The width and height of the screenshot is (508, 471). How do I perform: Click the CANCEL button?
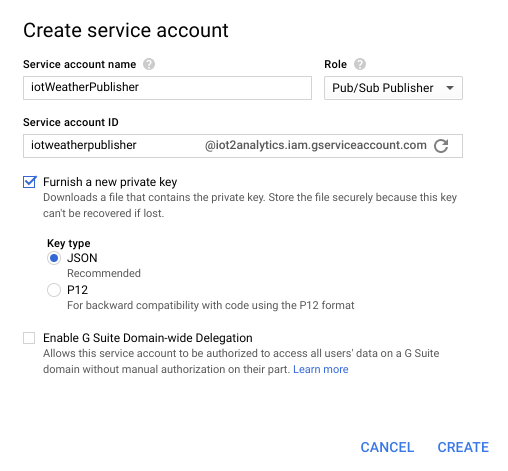[387, 447]
